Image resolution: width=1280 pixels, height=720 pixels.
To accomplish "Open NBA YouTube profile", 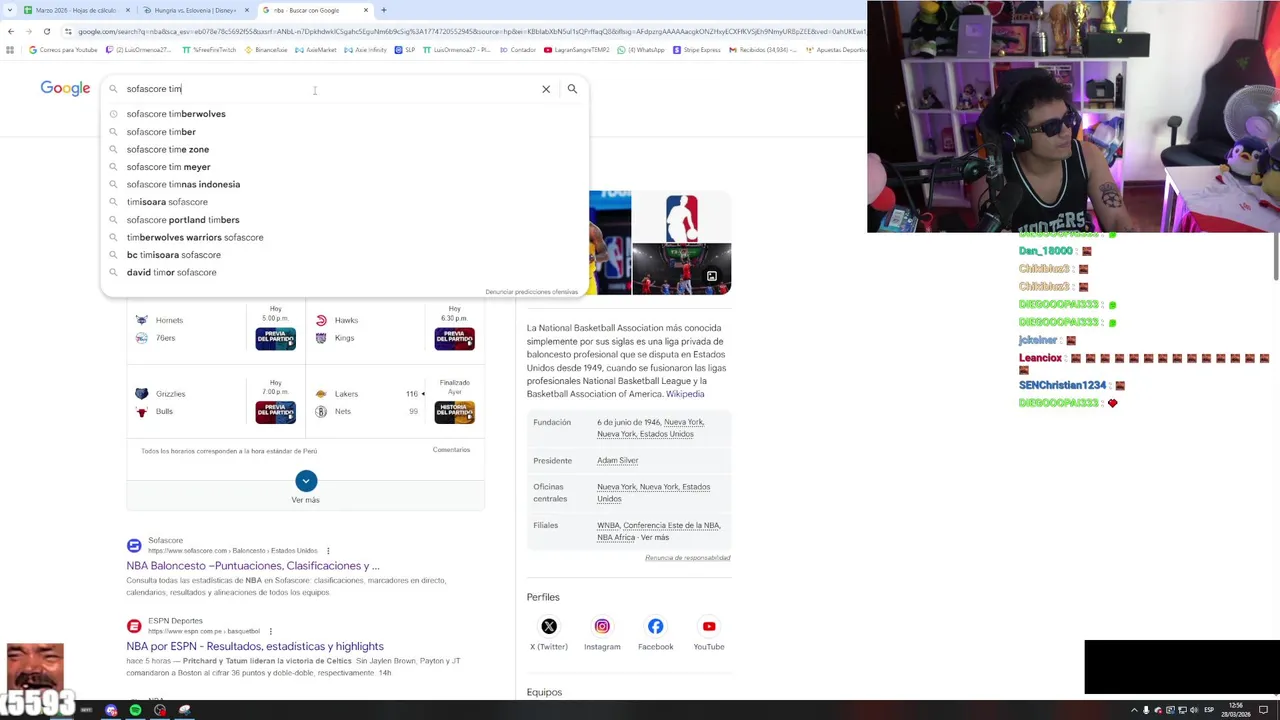I will click(709, 627).
